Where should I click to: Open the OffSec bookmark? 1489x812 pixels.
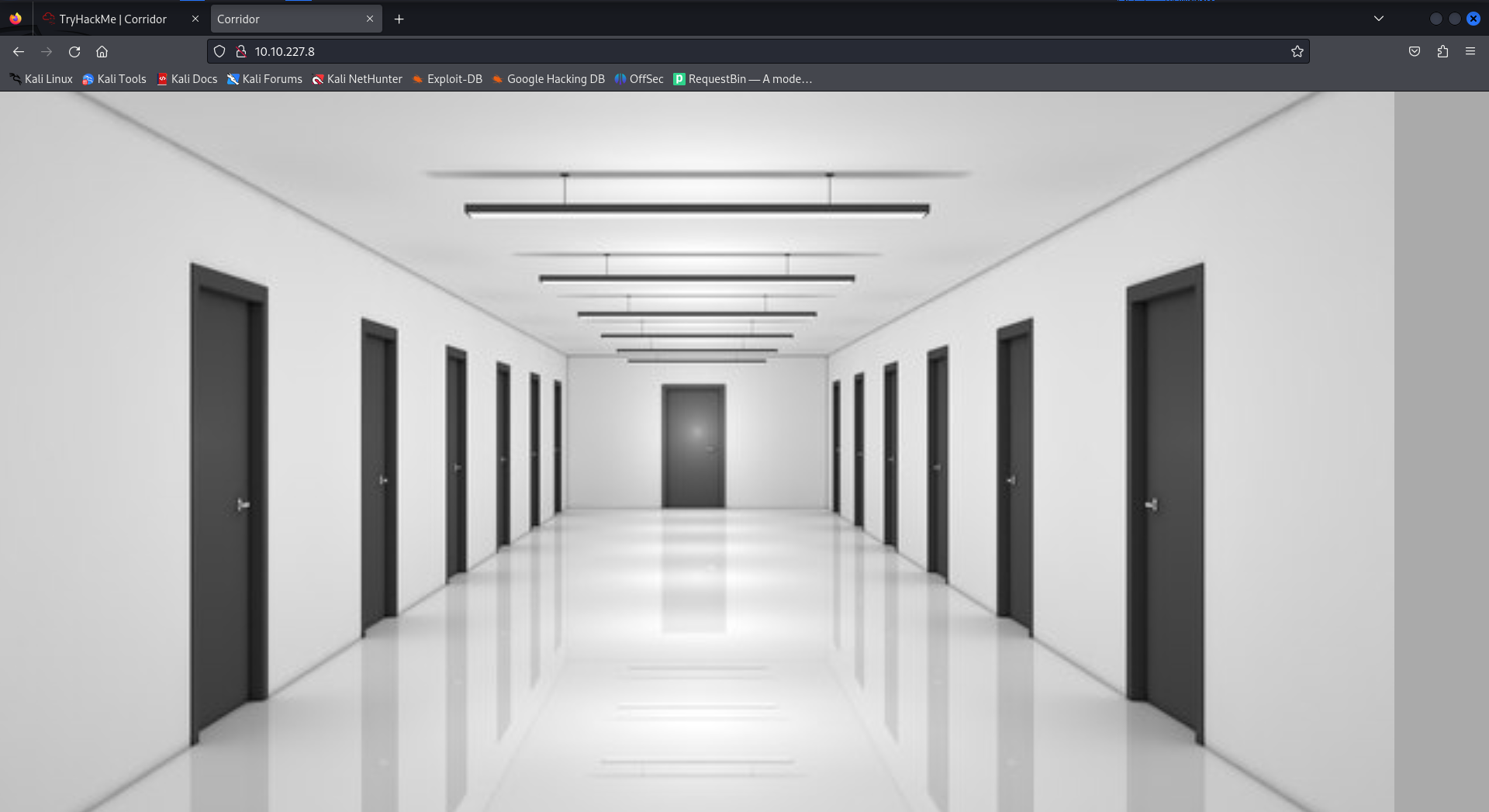point(639,79)
